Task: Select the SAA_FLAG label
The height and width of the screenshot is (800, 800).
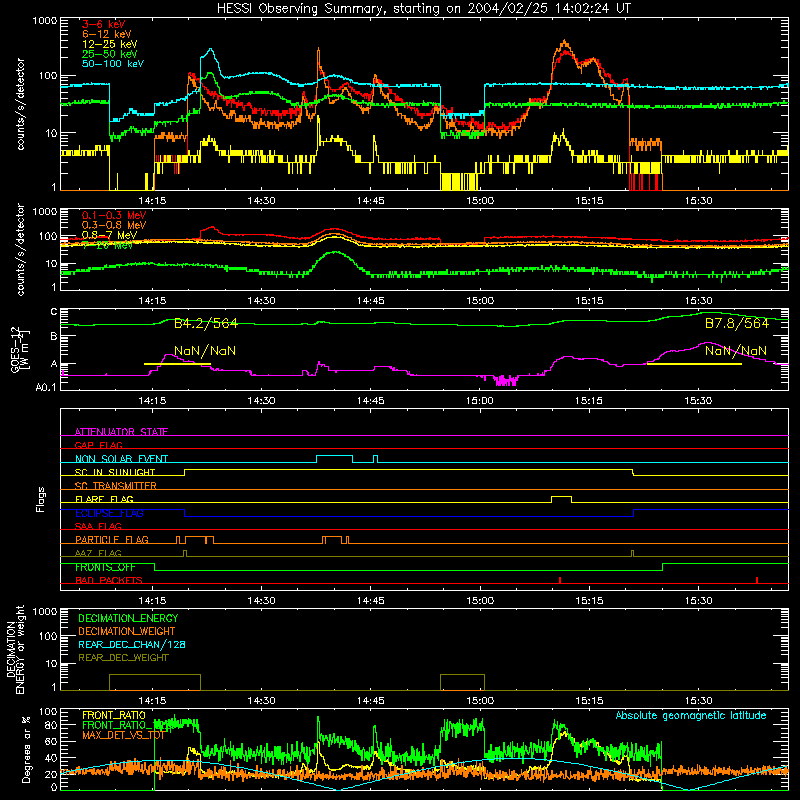Action: click(x=98, y=526)
